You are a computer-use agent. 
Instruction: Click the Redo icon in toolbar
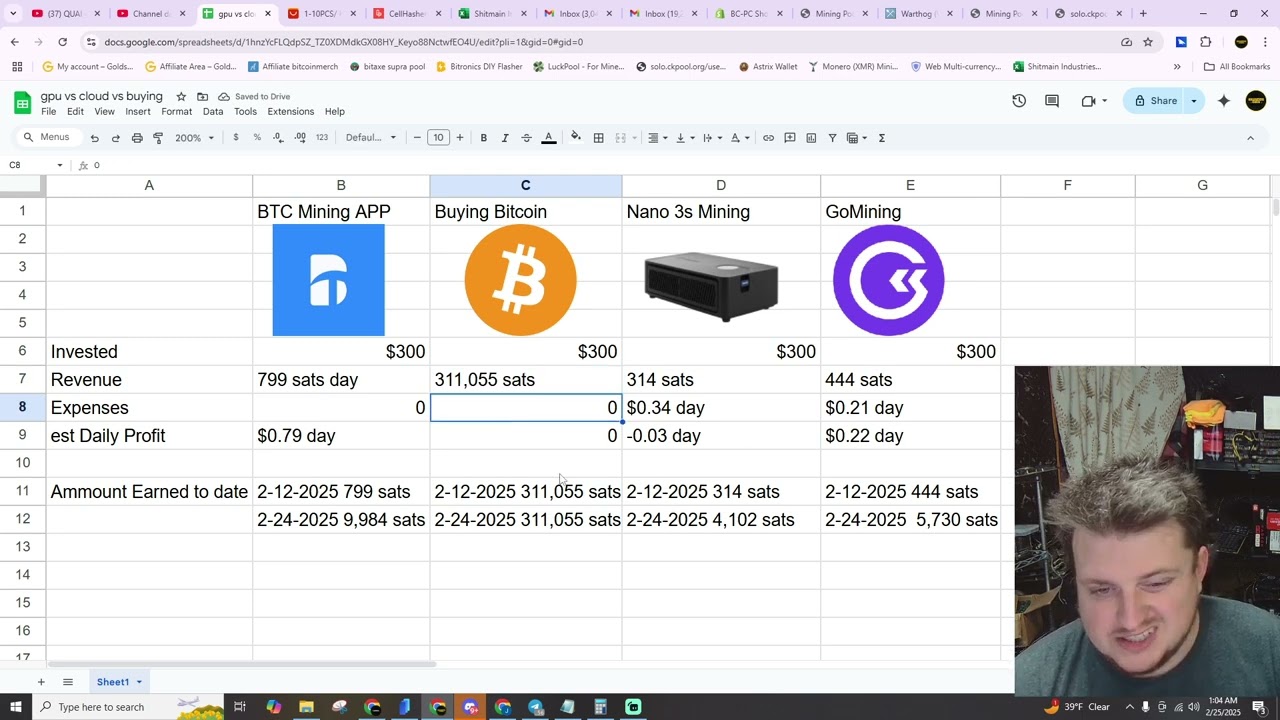pyautogui.click(x=116, y=138)
